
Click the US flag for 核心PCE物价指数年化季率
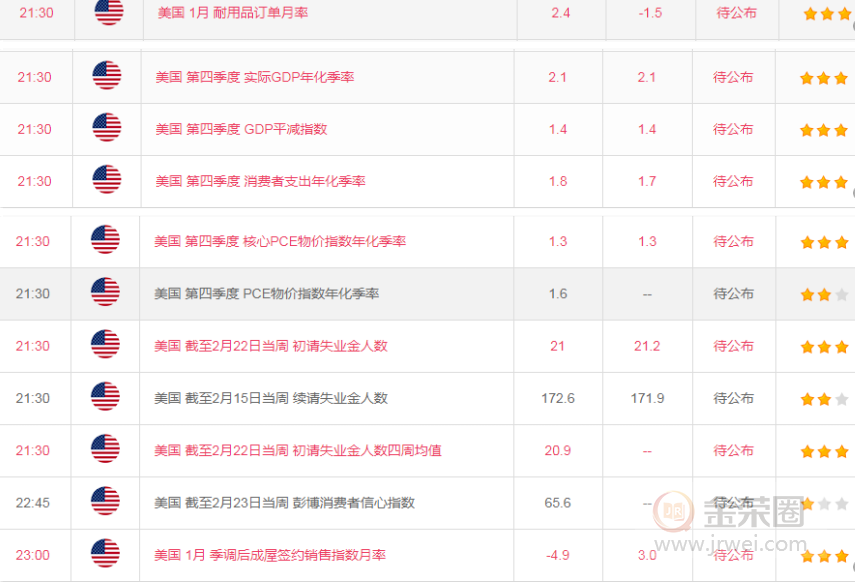107,241
